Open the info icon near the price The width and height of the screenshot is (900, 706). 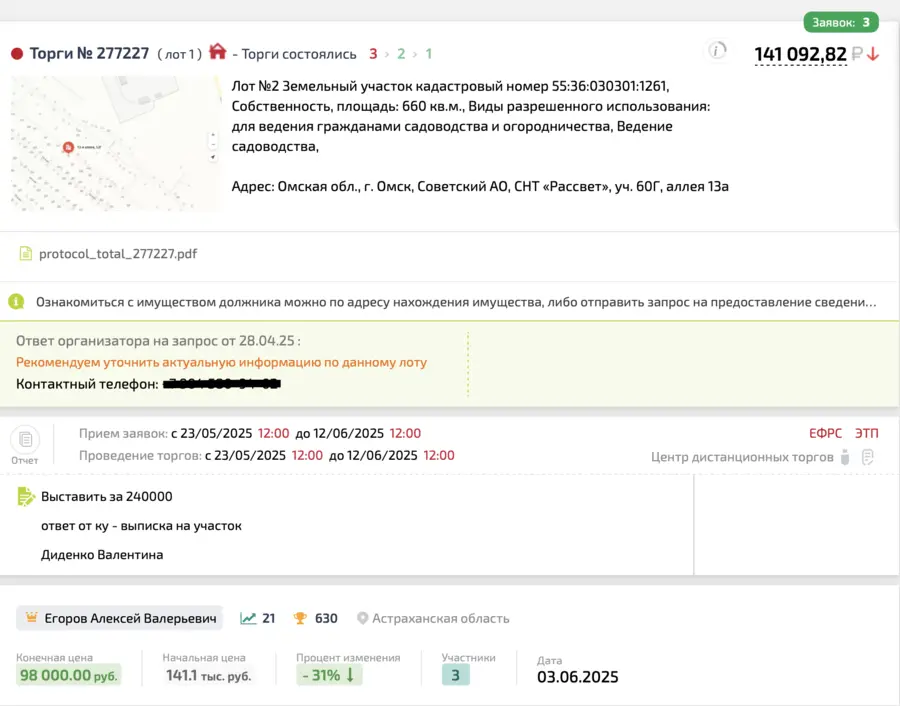coord(717,51)
